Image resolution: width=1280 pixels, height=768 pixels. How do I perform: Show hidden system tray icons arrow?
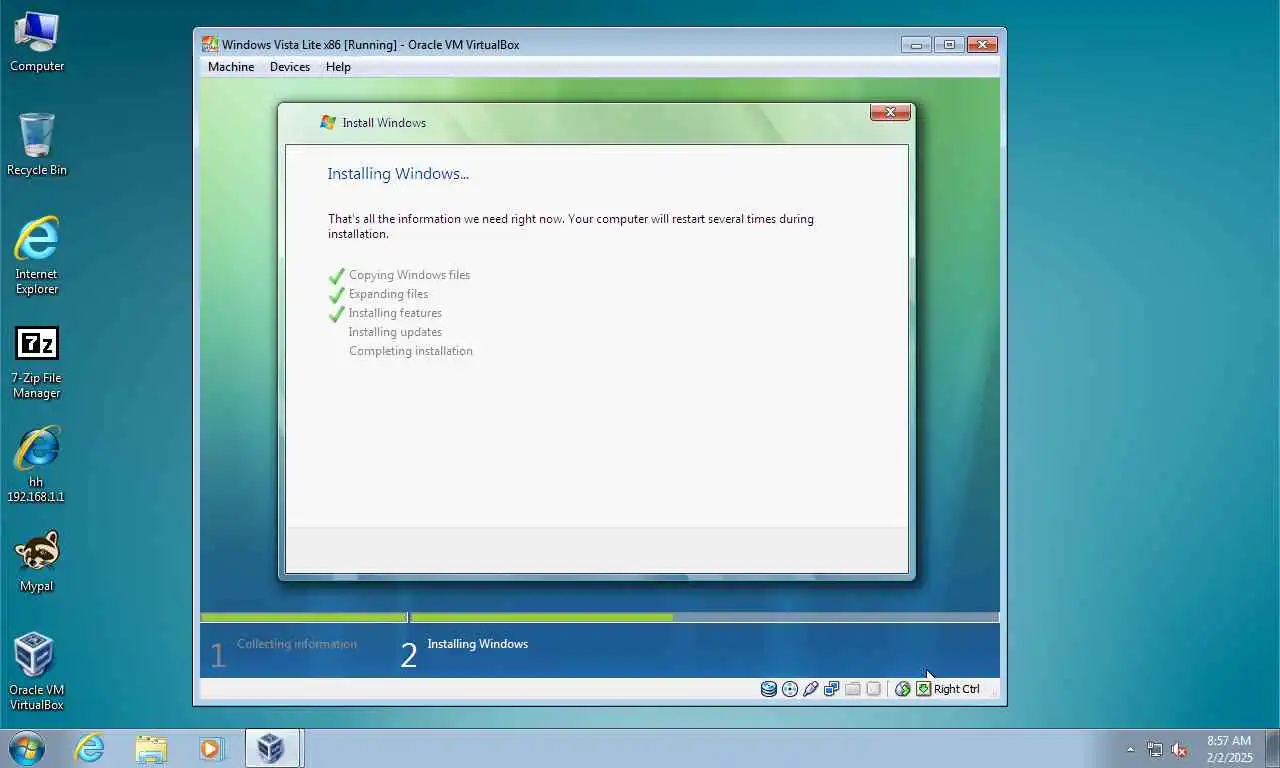[1131, 749]
